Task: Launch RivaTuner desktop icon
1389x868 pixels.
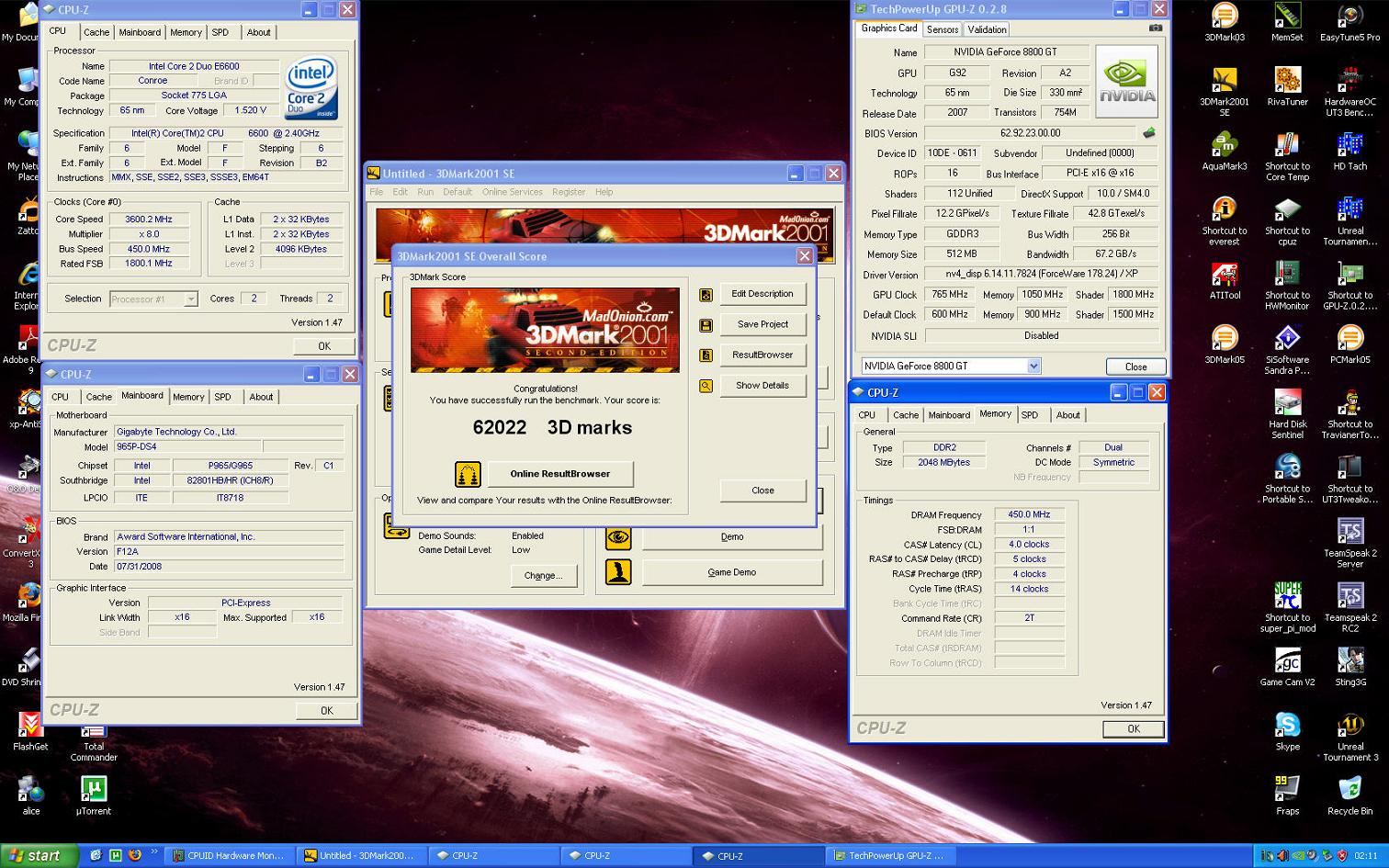Action: [x=1287, y=87]
